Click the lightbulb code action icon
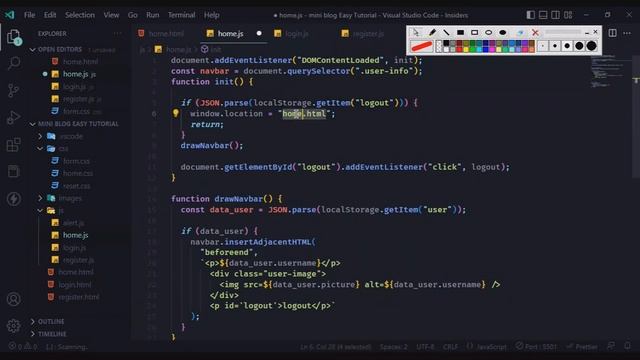 click(x=176, y=113)
